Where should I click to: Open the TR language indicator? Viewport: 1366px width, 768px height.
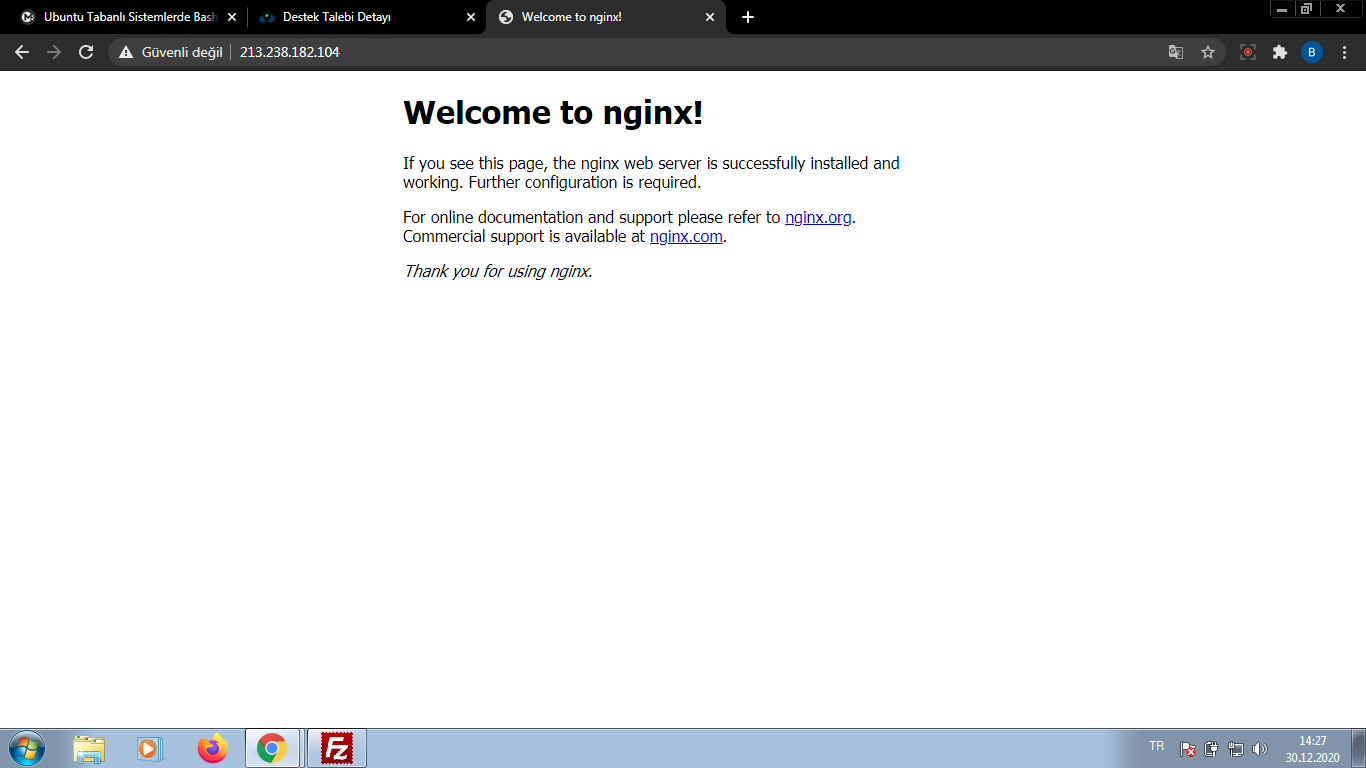(x=1157, y=746)
